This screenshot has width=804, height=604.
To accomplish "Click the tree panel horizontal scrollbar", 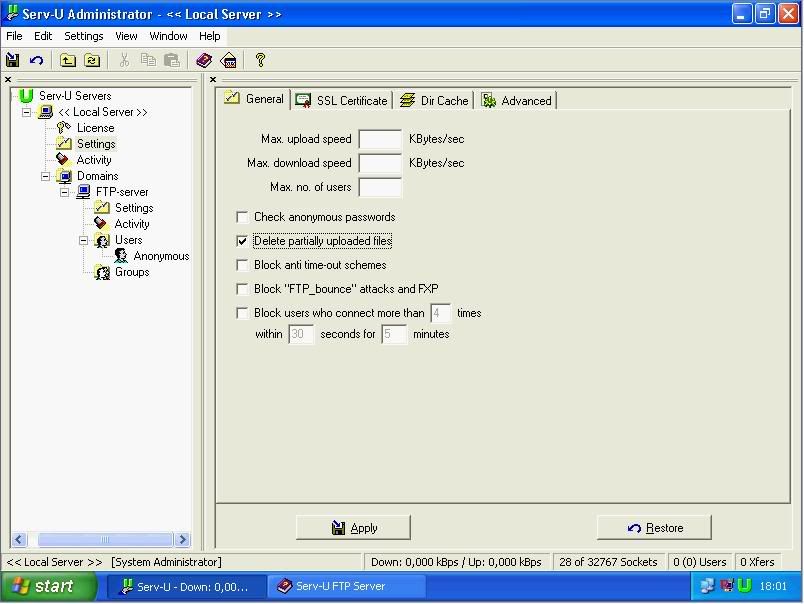I will tap(100, 540).
